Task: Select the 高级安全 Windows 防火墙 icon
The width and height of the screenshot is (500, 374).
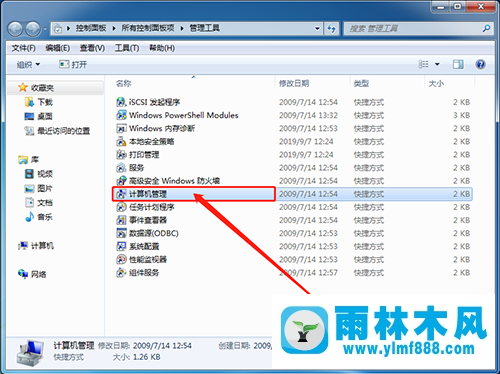Action: click(x=121, y=181)
